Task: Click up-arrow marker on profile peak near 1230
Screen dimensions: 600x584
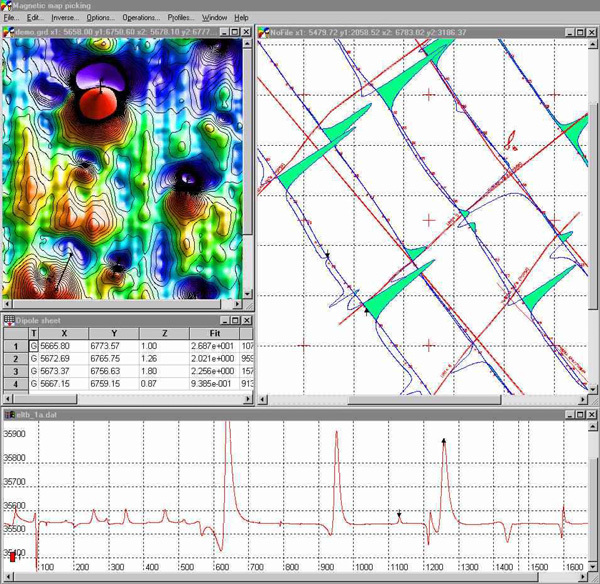Action: pos(444,440)
